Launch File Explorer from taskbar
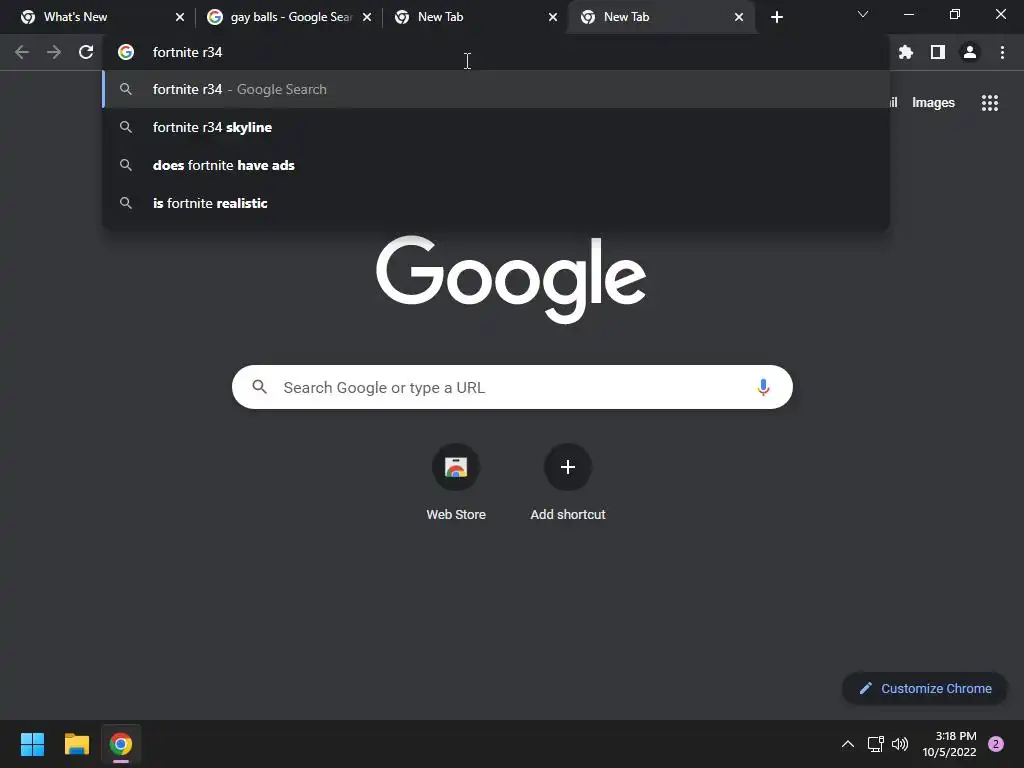The height and width of the screenshot is (768, 1024). [76, 744]
